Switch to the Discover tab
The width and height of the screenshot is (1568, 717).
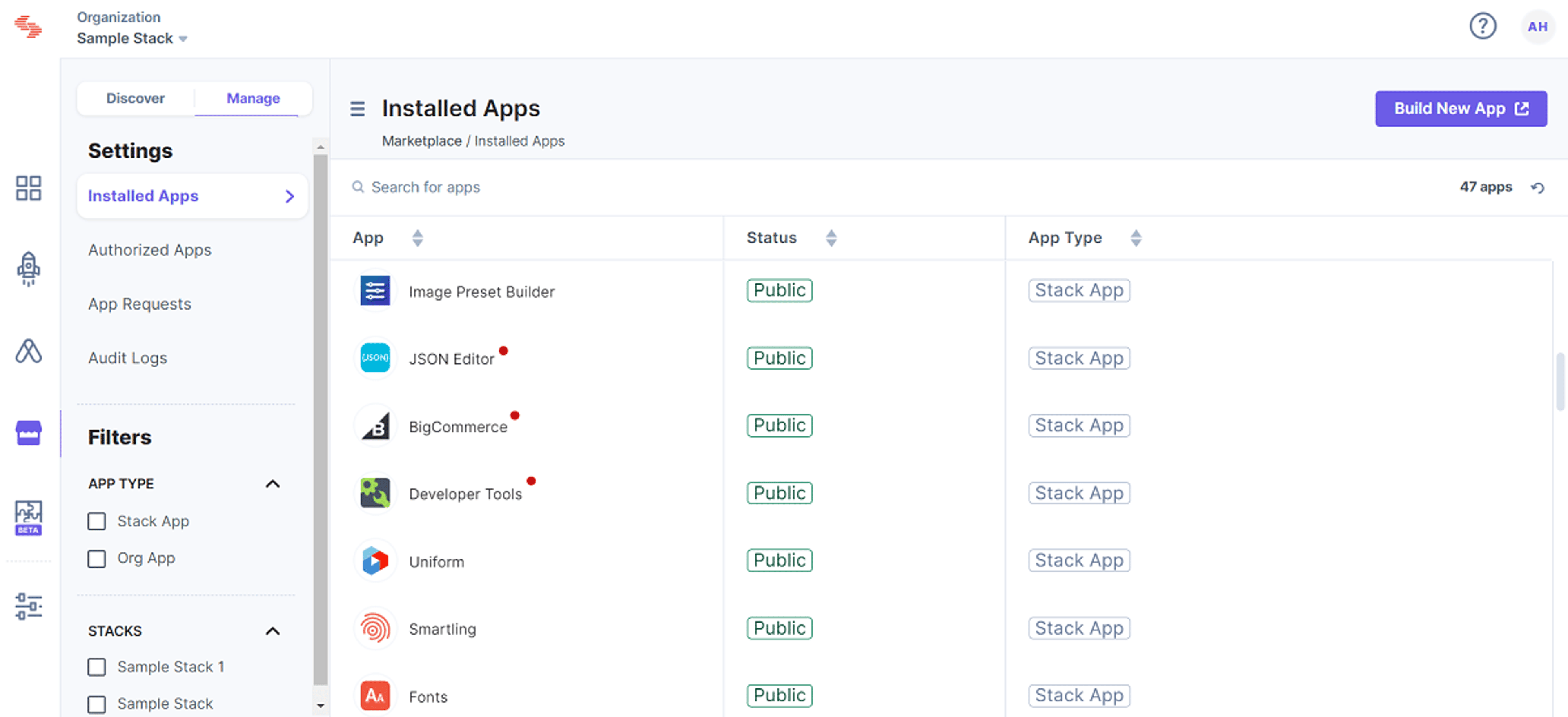[x=135, y=98]
